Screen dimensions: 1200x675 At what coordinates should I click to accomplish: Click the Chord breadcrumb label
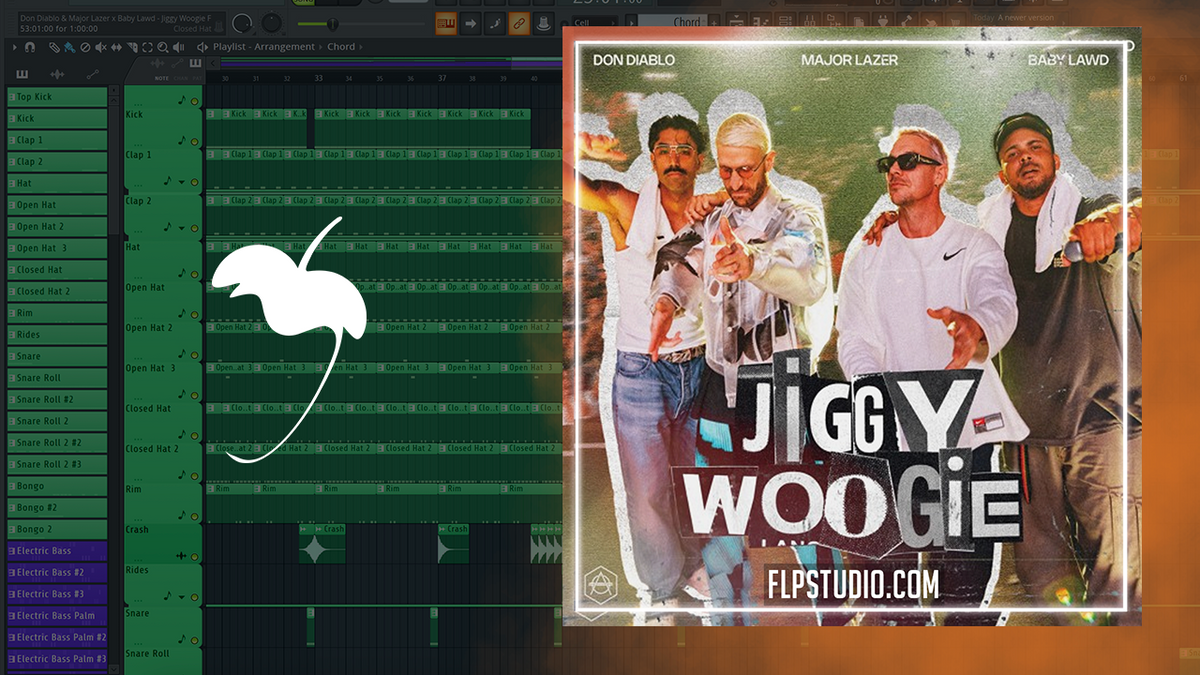pyautogui.click(x=341, y=47)
